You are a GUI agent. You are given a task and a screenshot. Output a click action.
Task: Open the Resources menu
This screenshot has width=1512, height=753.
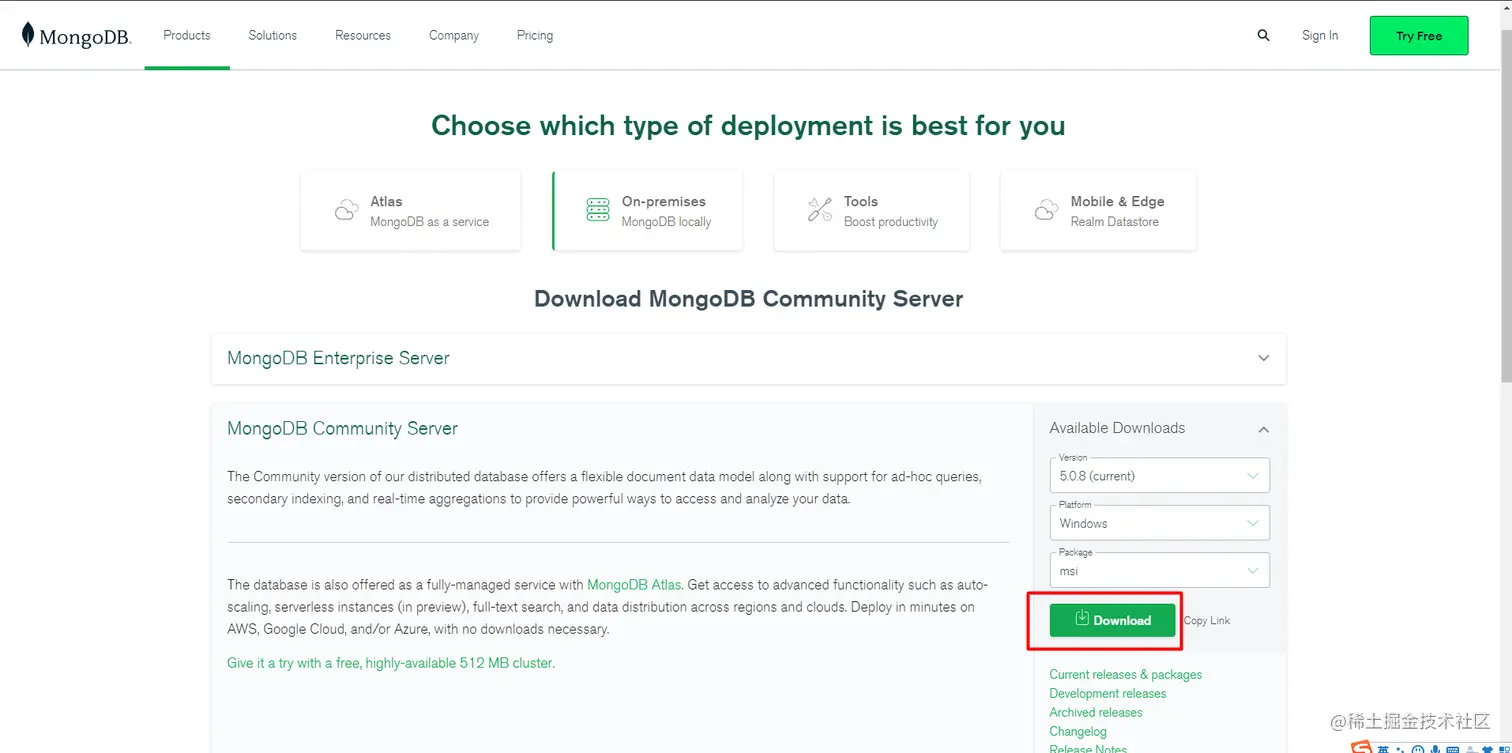[x=363, y=35]
